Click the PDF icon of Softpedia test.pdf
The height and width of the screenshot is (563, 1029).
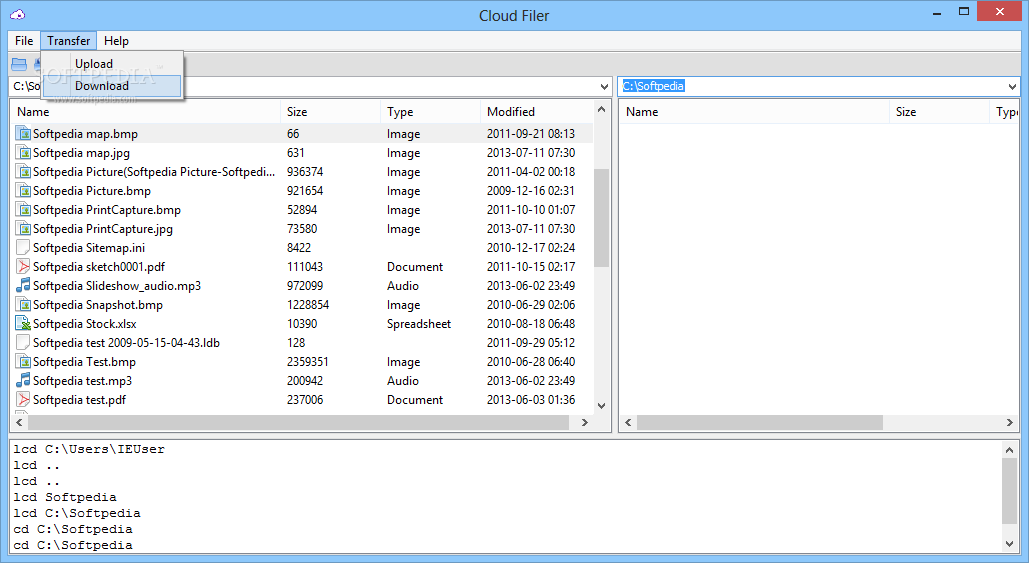[23, 400]
